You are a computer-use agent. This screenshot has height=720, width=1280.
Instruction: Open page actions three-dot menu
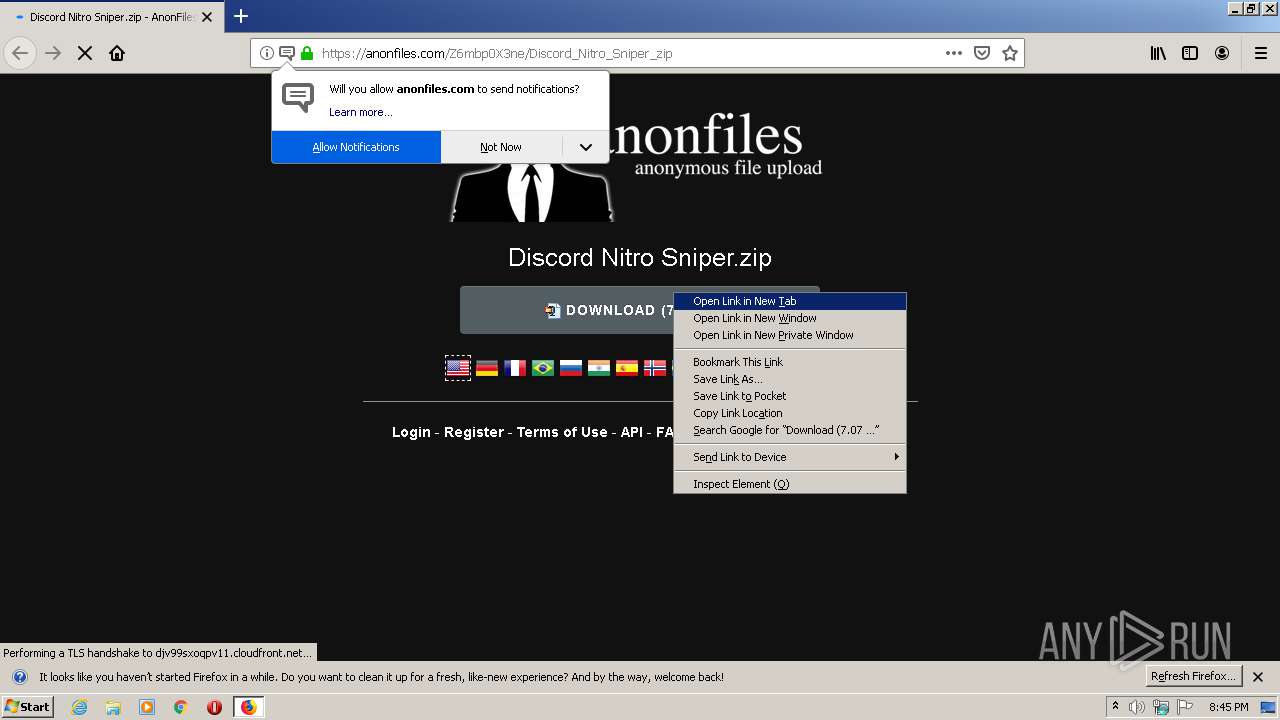(954, 53)
